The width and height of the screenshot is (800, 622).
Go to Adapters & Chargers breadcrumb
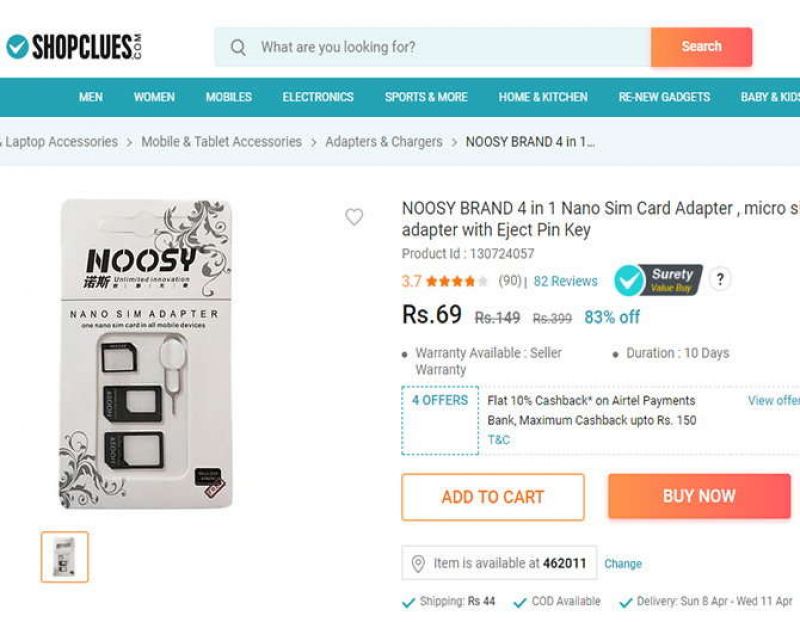click(x=383, y=142)
